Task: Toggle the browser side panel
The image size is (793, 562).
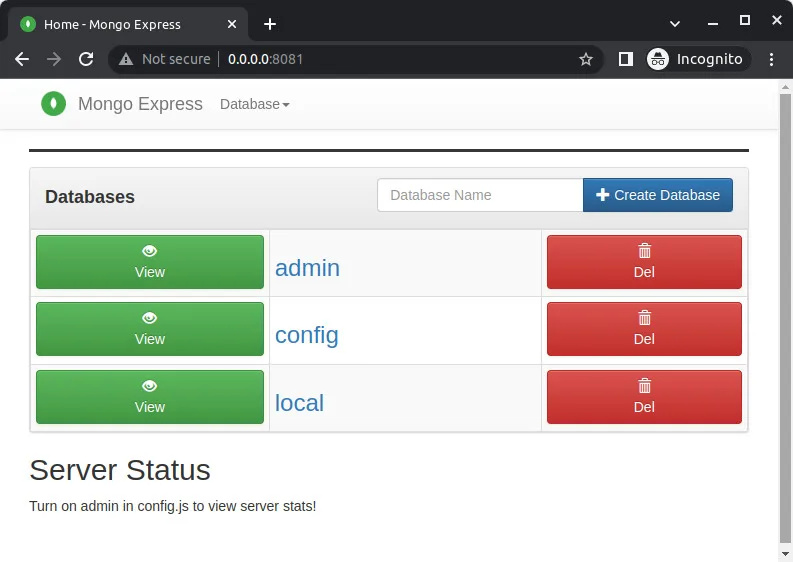Action: 626,59
